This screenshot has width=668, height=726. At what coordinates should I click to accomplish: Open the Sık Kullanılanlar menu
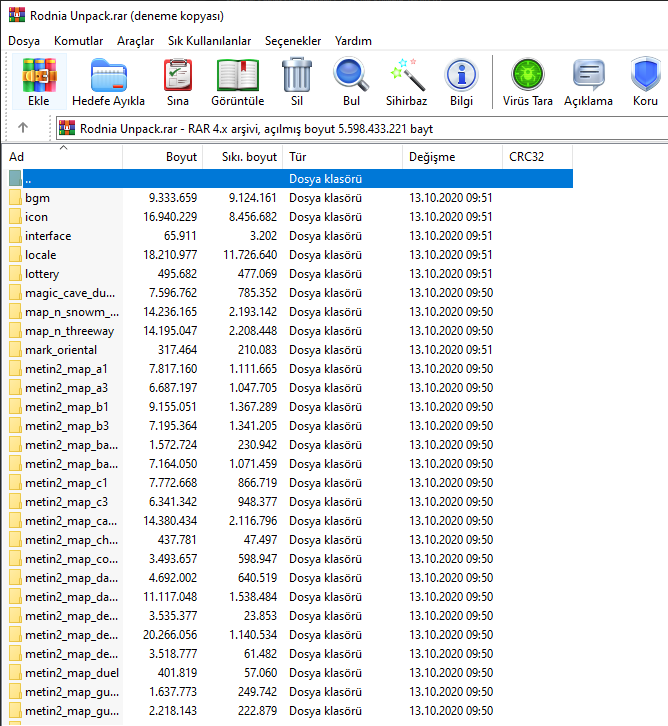(209, 41)
